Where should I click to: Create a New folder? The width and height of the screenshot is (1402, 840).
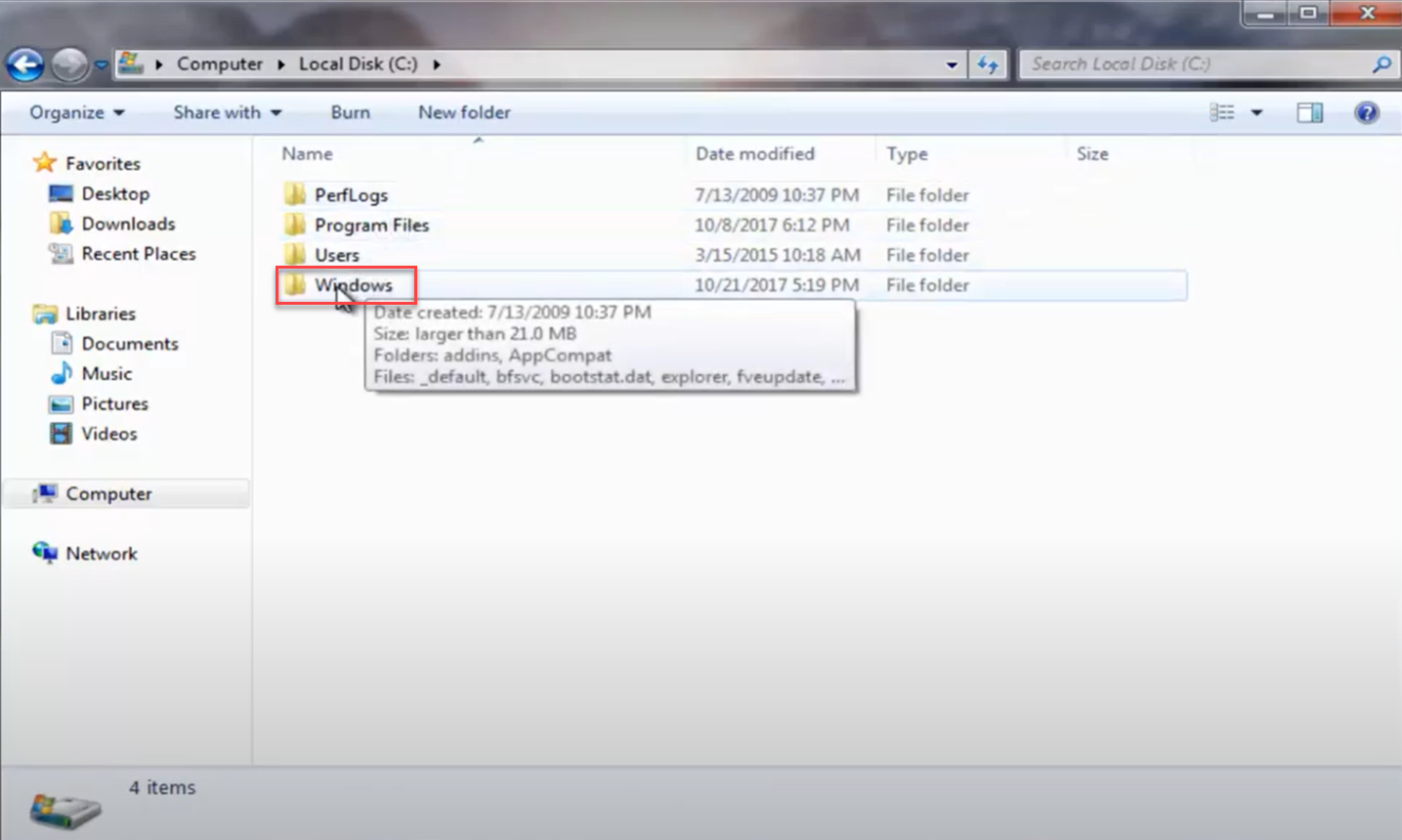tap(464, 112)
